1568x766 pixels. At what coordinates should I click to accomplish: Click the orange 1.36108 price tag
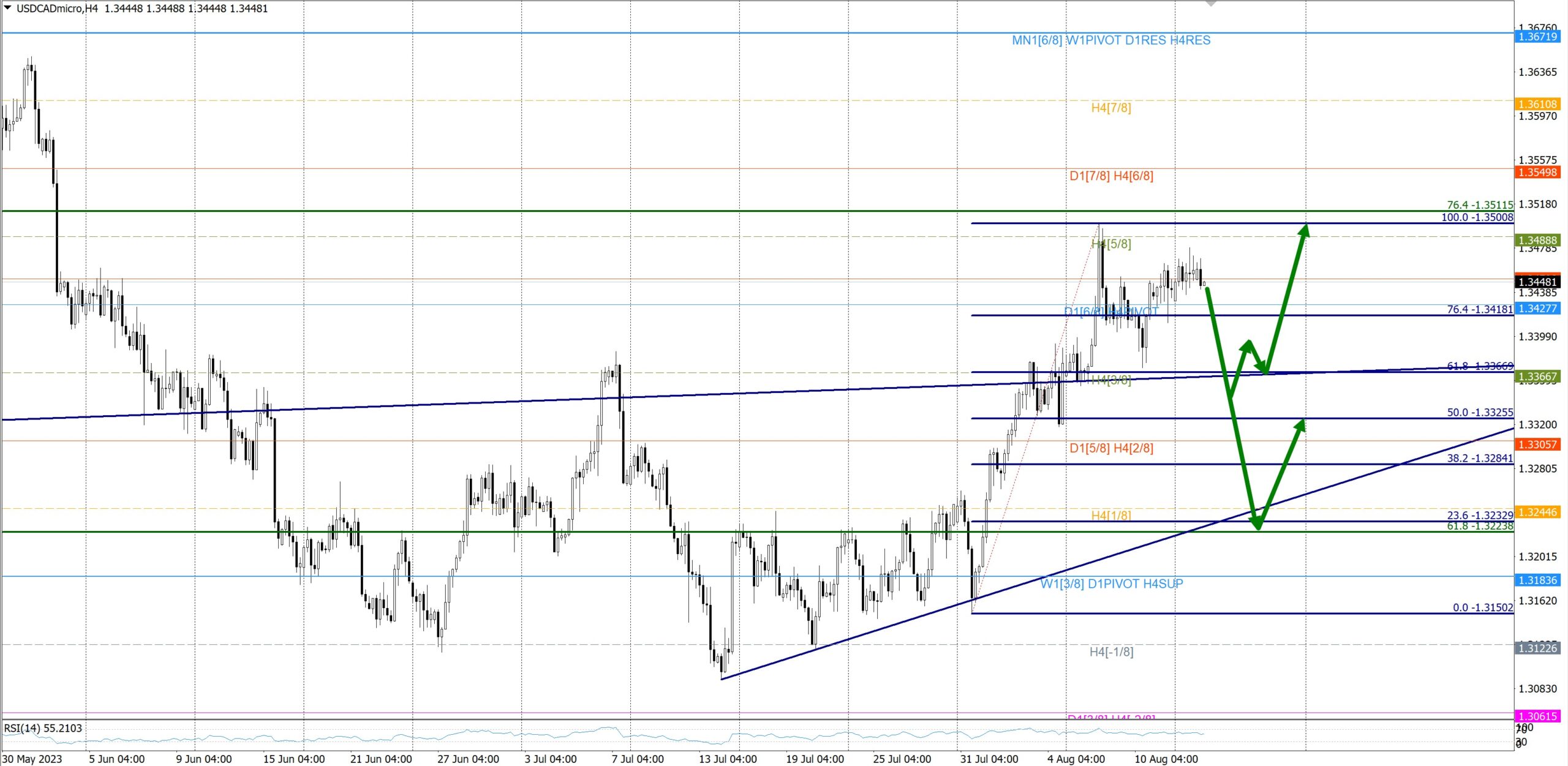(1537, 104)
